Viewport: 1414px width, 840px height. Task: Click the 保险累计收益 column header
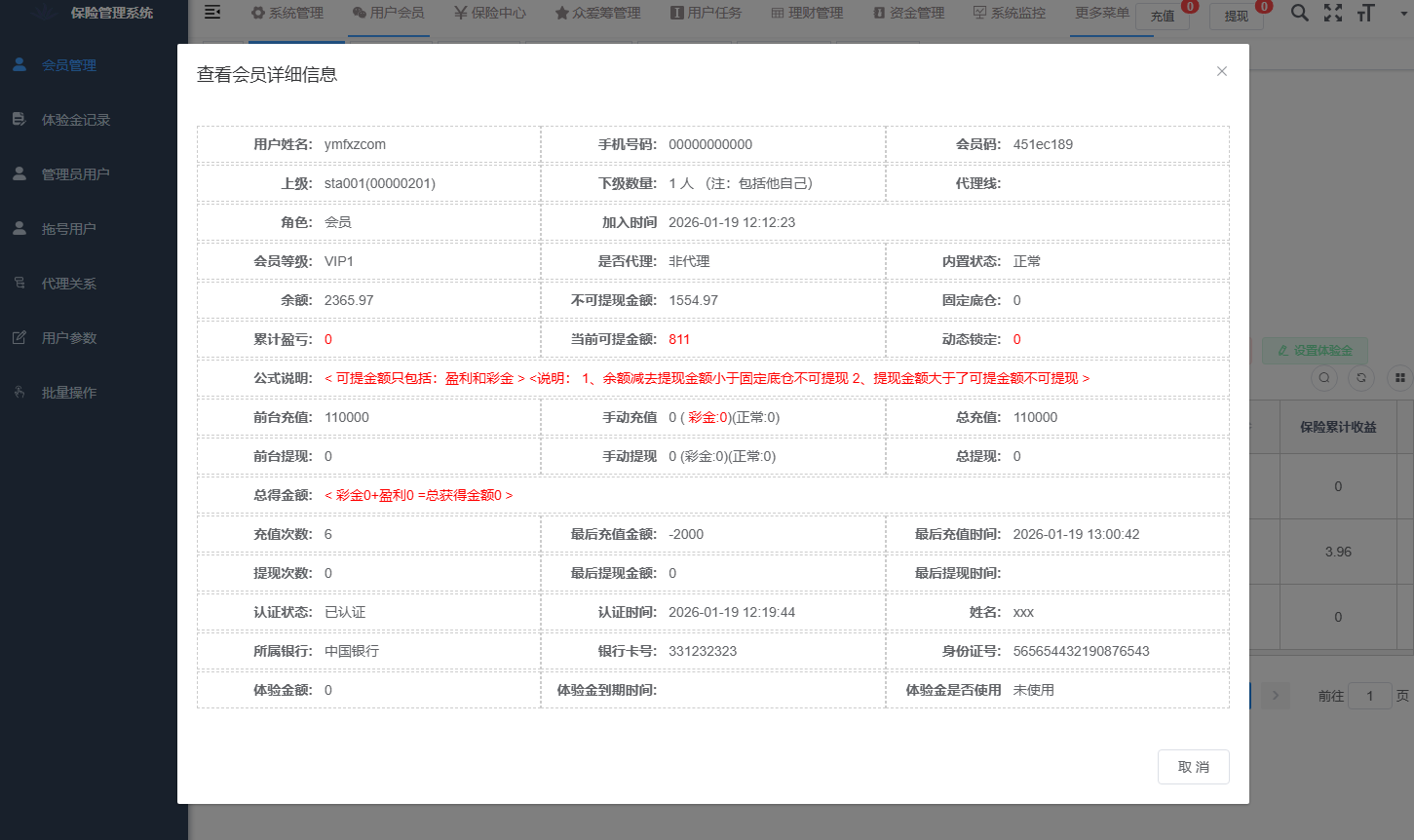tap(1338, 427)
